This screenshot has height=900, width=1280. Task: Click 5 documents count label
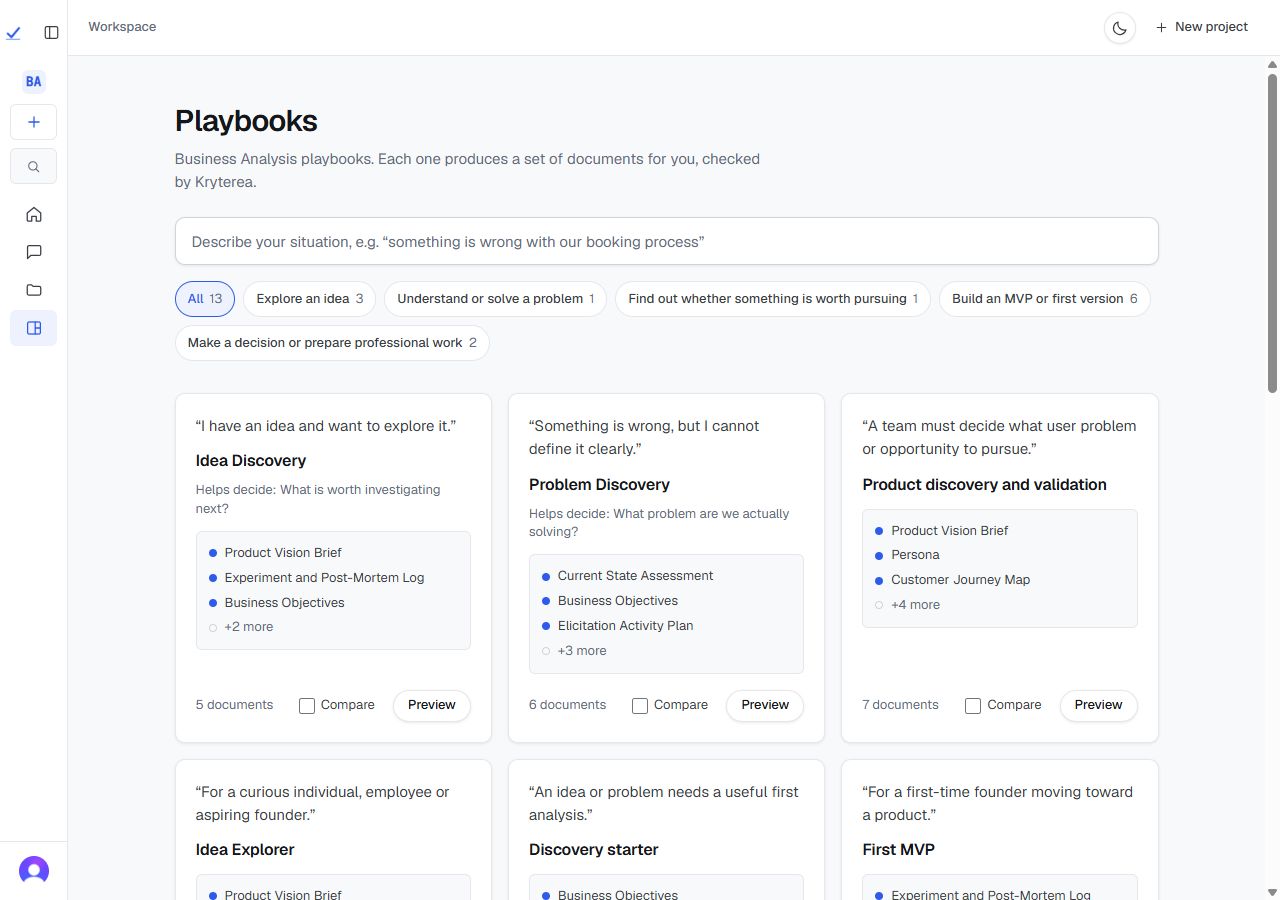point(234,705)
